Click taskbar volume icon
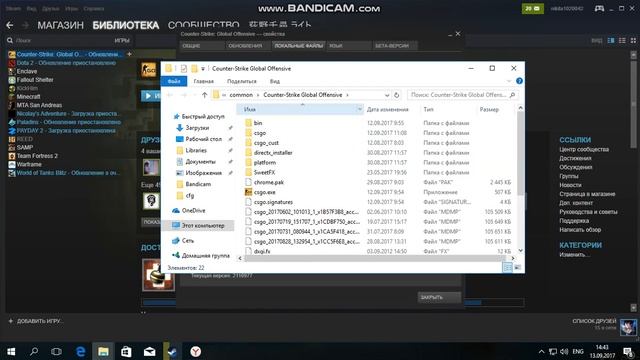This screenshot has height=360, width=640. pos(564,351)
